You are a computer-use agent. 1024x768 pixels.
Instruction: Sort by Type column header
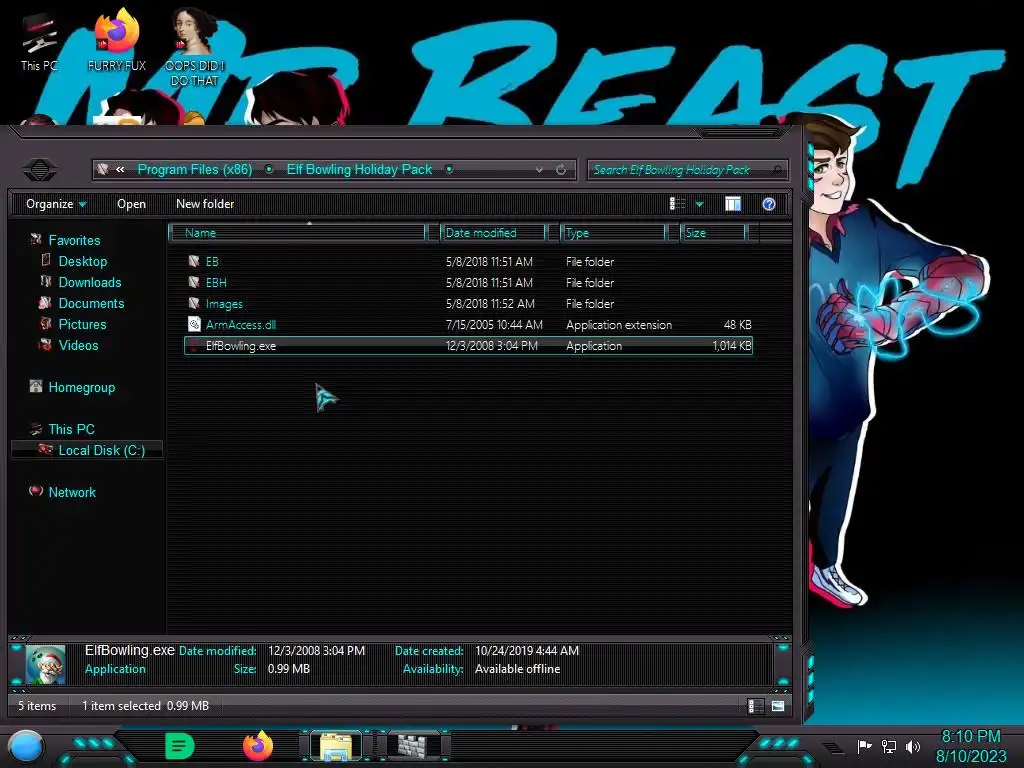point(613,232)
